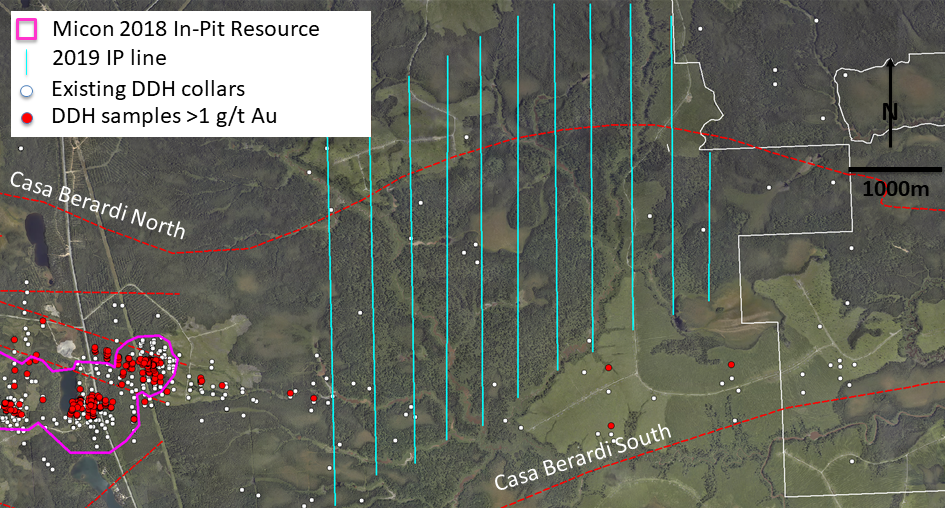Select 'DDH samples >1 g/t Au' legend text
Screen dimensions: 945x508
pyautogui.click(x=165, y=116)
